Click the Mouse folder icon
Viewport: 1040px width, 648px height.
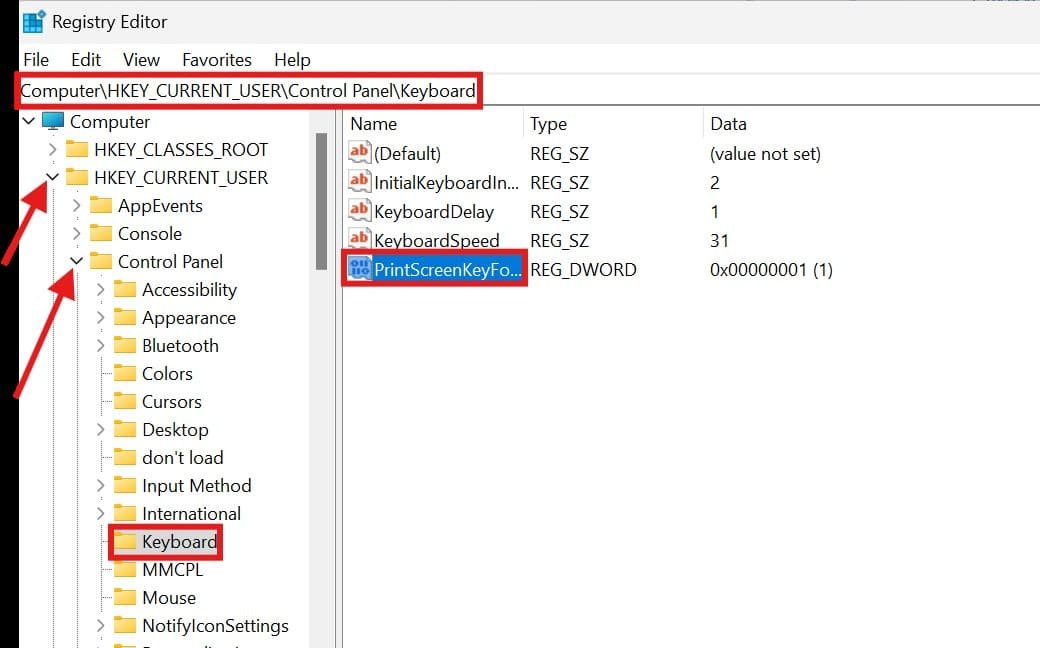[x=125, y=597]
